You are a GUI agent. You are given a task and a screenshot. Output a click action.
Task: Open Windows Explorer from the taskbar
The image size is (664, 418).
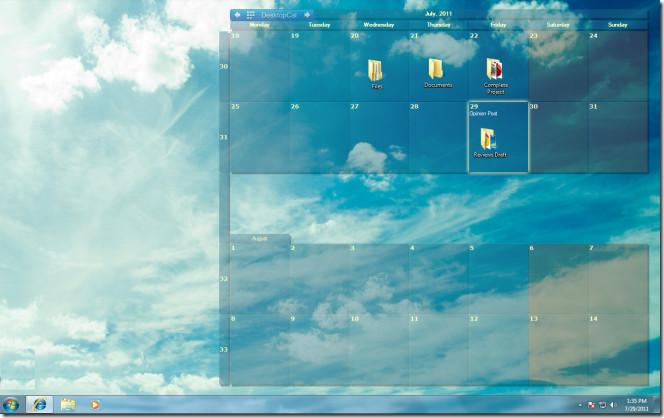point(68,405)
